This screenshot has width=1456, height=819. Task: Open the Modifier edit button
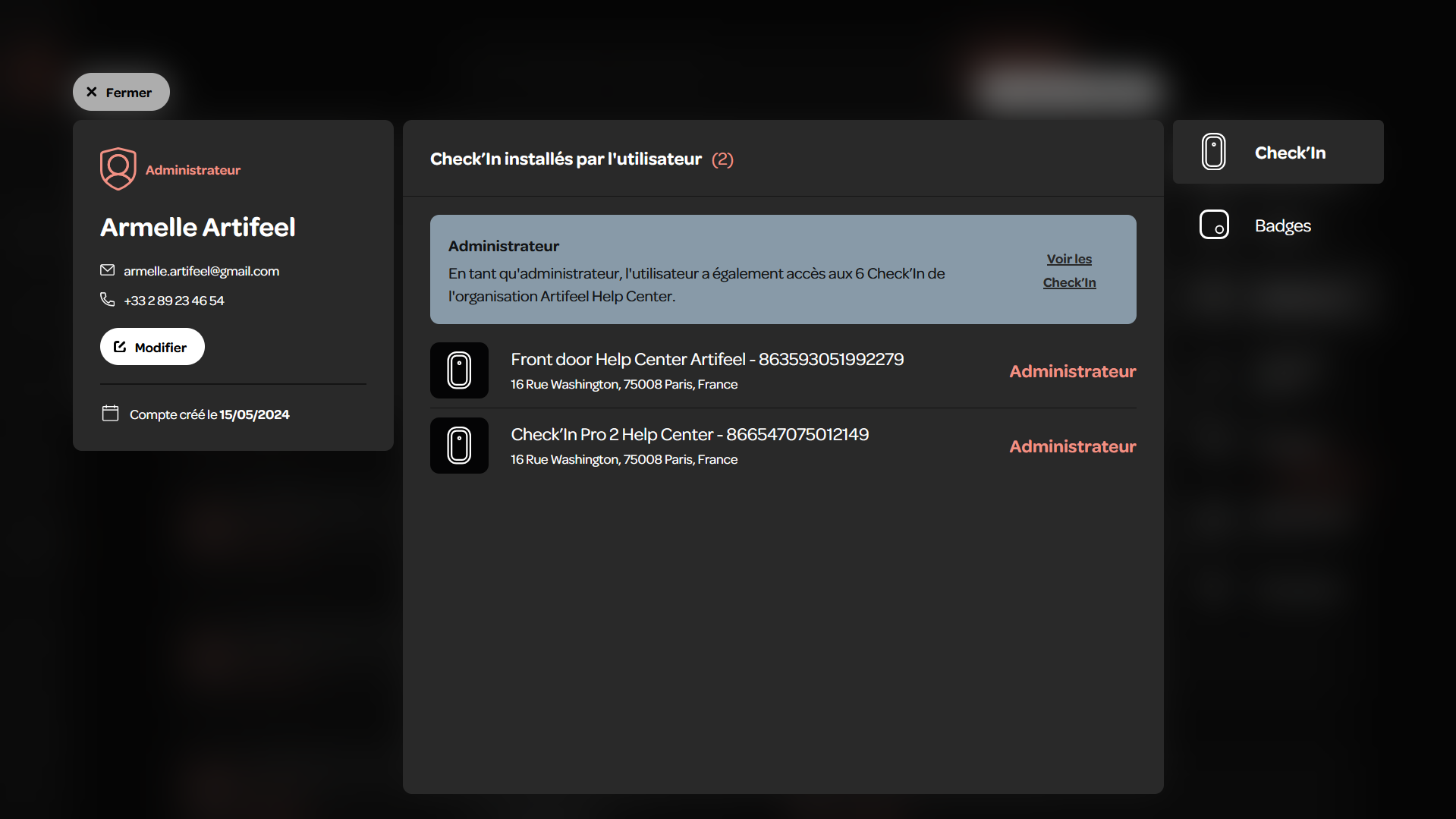click(x=153, y=347)
